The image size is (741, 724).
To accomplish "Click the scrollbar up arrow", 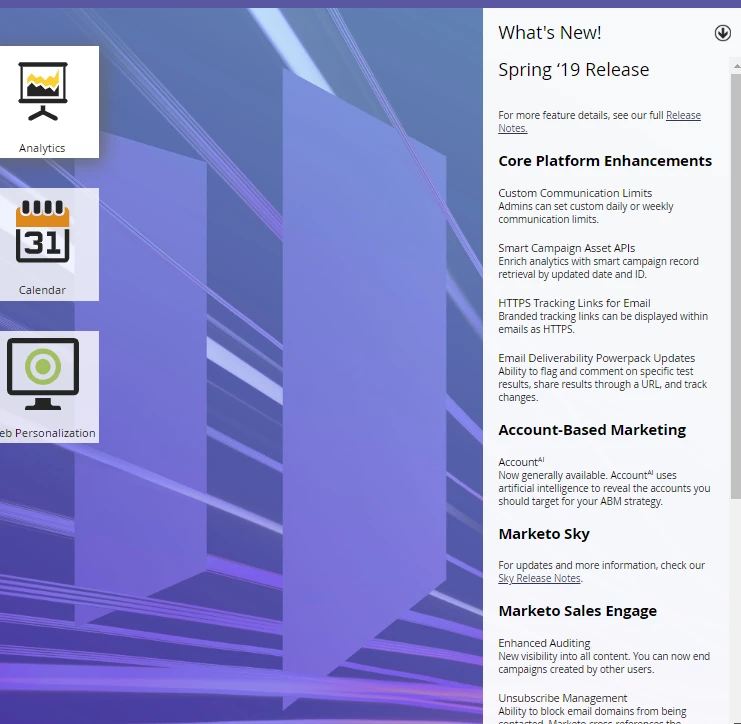I will pyautogui.click(x=736, y=68).
